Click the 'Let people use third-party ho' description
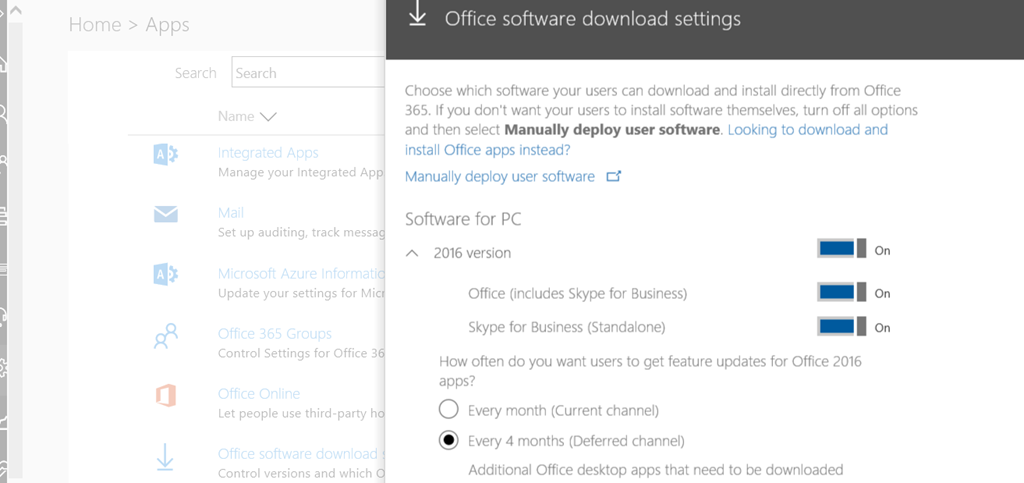This screenshot has height=483, width=1024. click(301, 414)
